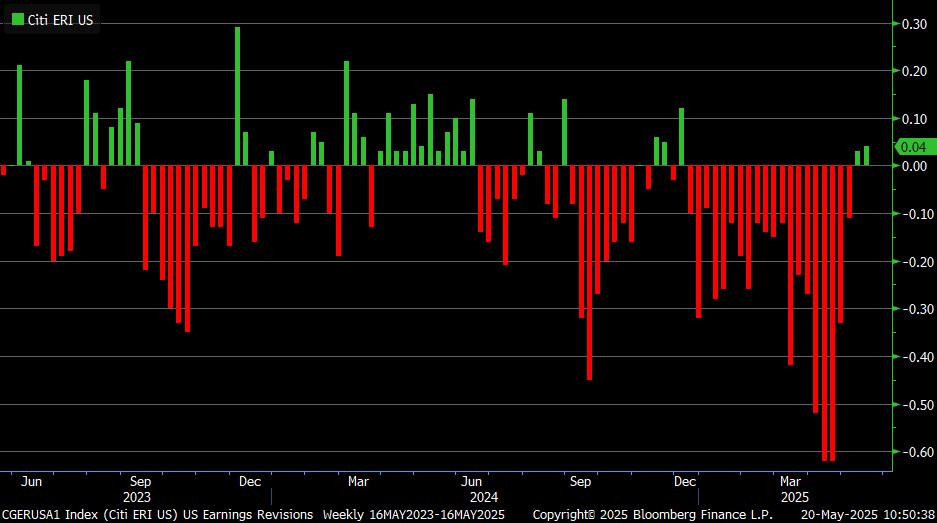Click the 0.20 y-axis label

914,72
